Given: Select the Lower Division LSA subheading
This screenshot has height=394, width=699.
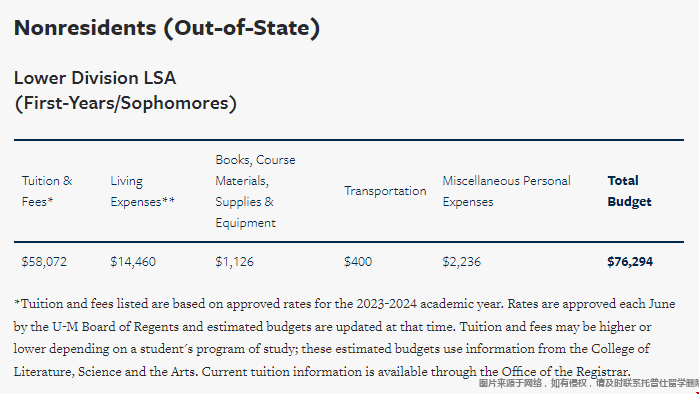Looking at the screenshot, I should click(95, 78).
